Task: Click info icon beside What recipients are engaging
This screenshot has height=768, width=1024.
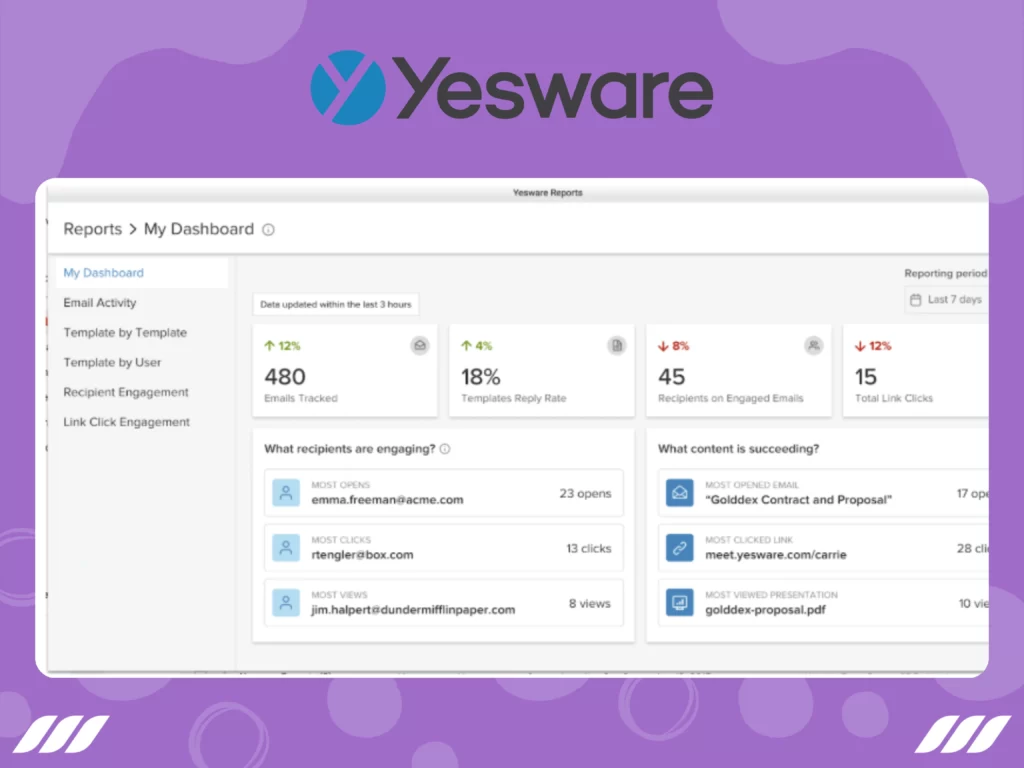Action: tap(445, 449)
